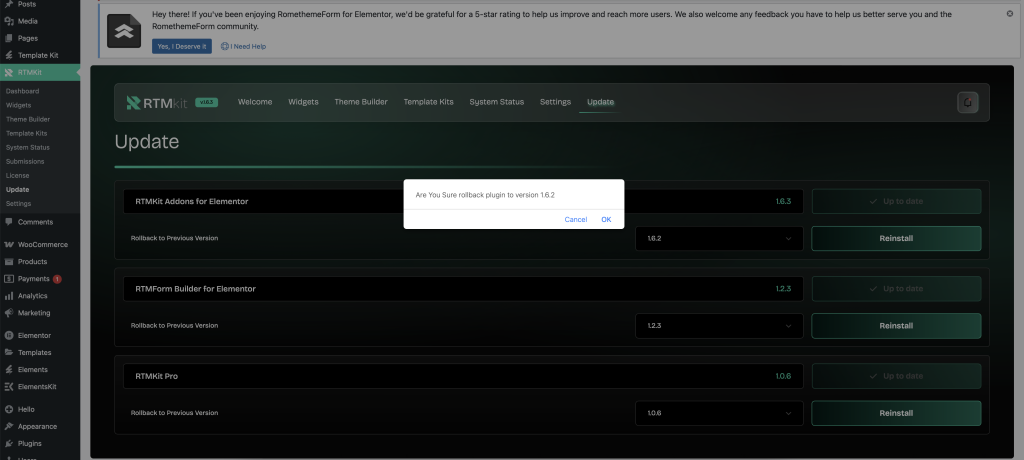This screenshot has height=460, width=1024.
Task: Click RTMKit Addons for Elementor title
Action: coord(192,201)
